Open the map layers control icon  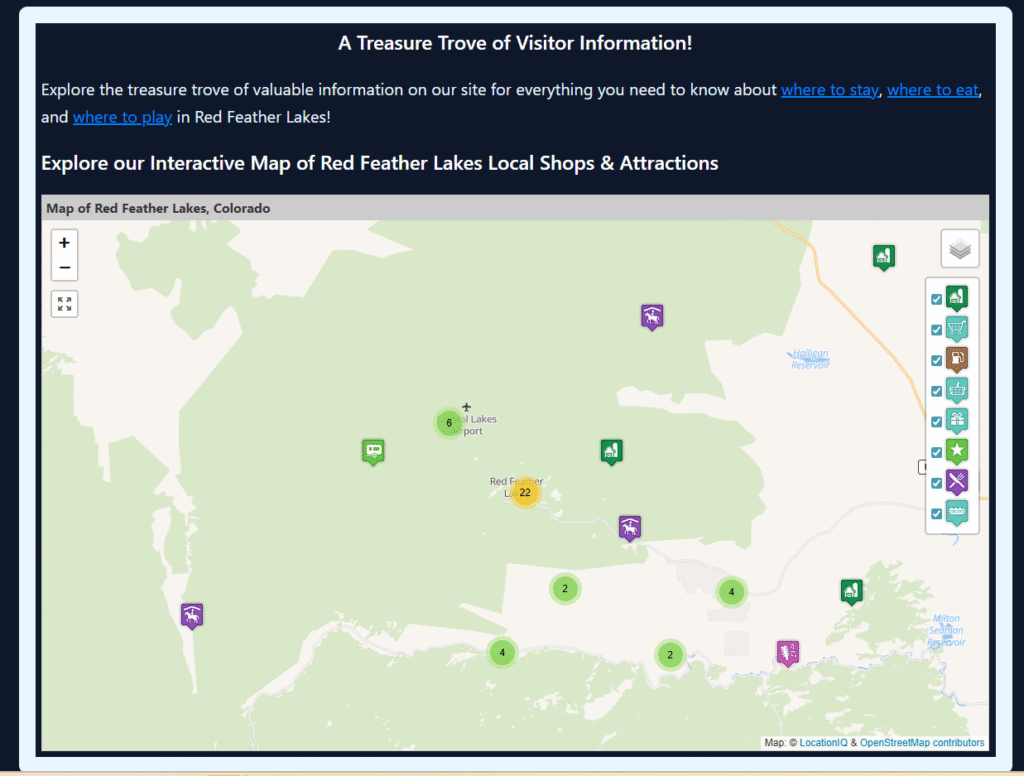tap(959, 248)
